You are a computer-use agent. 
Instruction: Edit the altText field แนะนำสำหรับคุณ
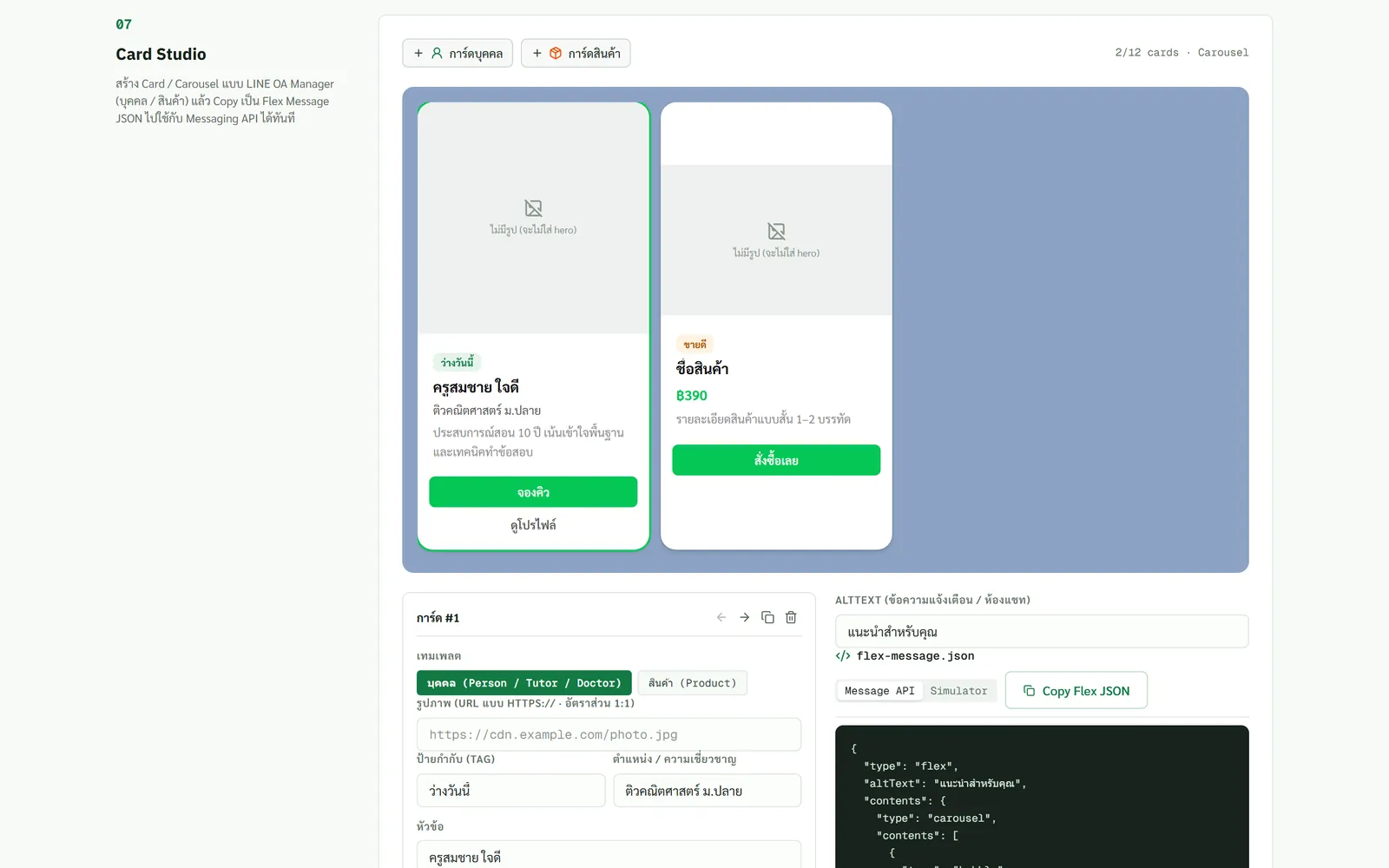click(x=1042, y=632)
